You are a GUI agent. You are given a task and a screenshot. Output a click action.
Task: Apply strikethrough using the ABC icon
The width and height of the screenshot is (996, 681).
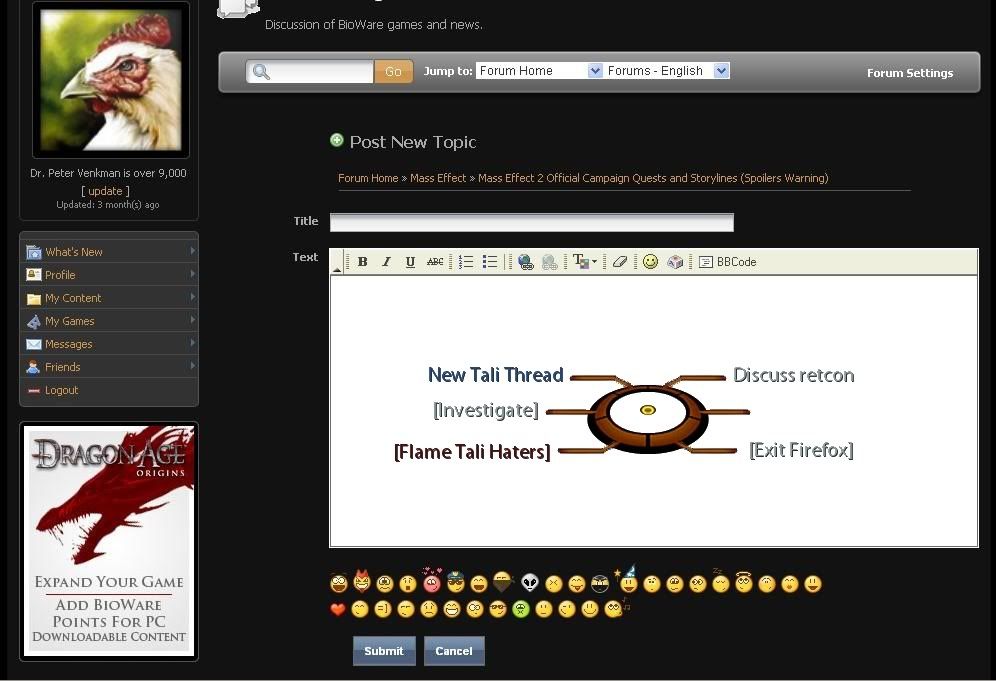pyautogui.click(x=435, y=262)
